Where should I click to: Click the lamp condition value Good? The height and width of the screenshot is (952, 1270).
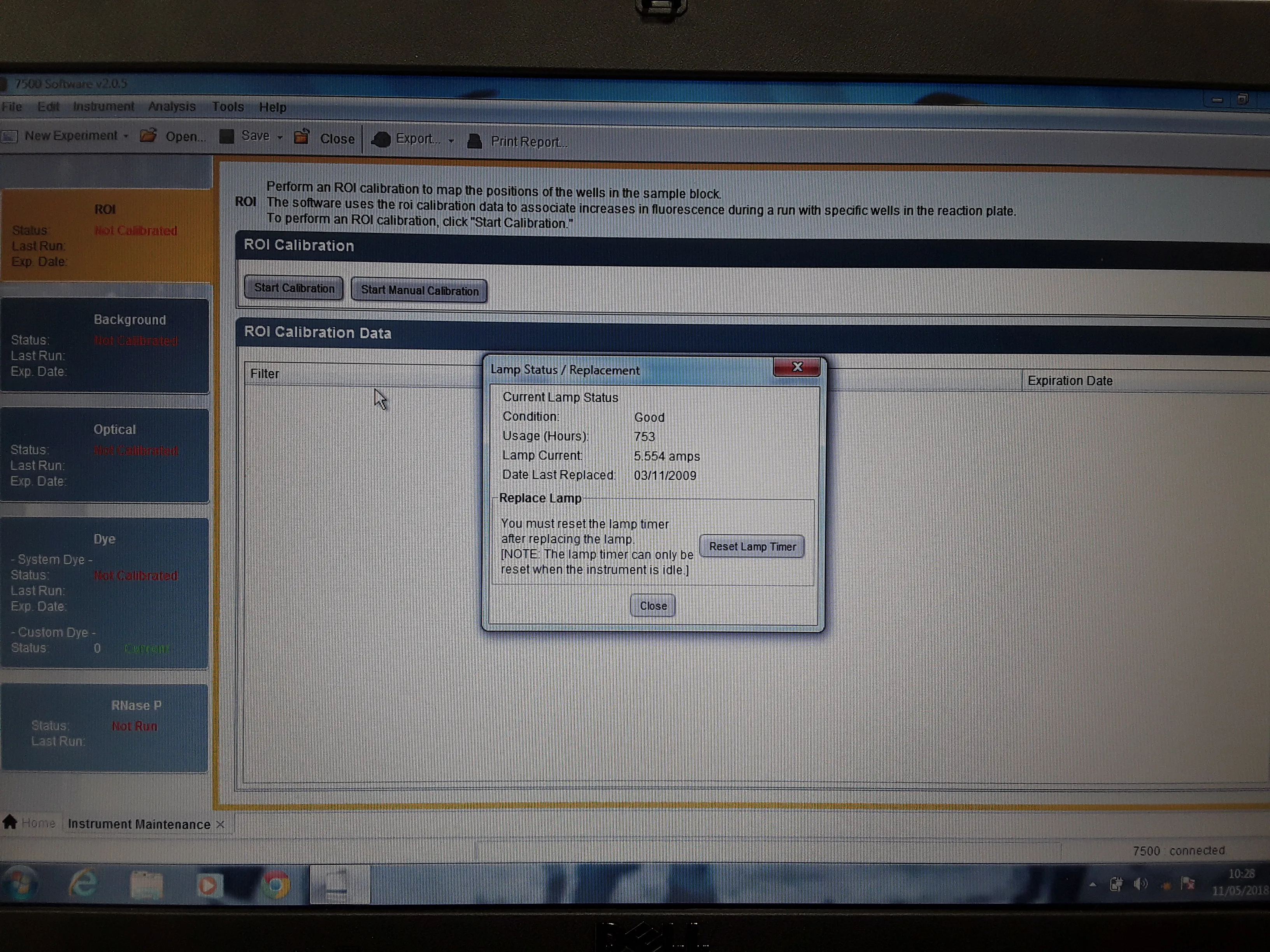[x=649, y=417]
